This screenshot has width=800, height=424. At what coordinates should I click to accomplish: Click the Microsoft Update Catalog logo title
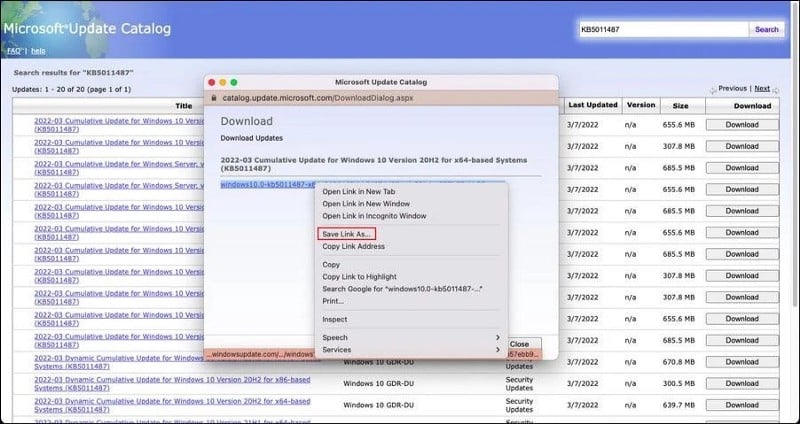click(87, 29)
